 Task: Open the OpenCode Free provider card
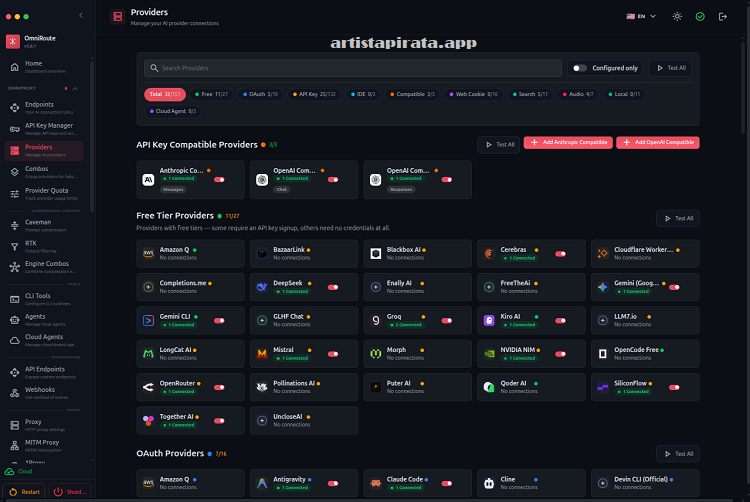645,354
